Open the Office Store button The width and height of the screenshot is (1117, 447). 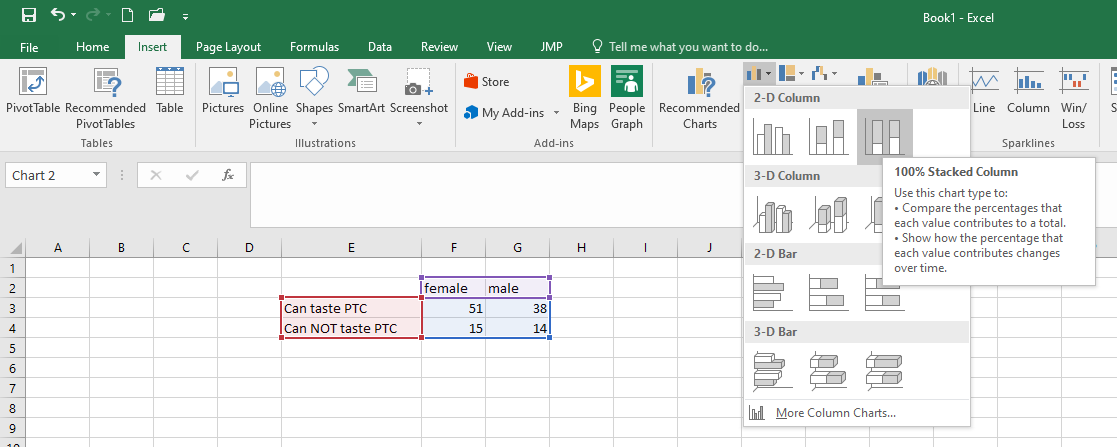tap(487, 82)
